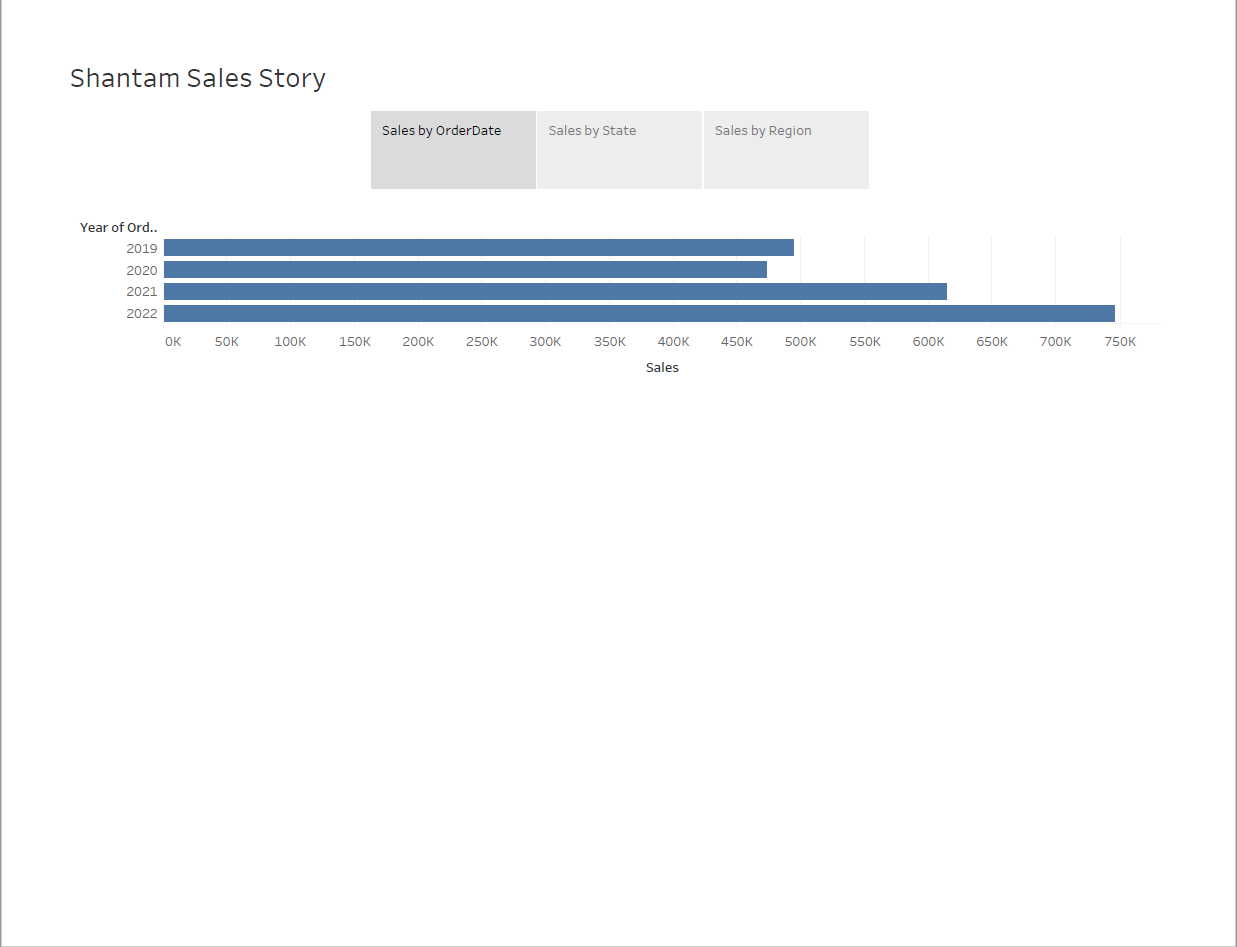Select the 0K axis tick label

click(x=173, y=341)
